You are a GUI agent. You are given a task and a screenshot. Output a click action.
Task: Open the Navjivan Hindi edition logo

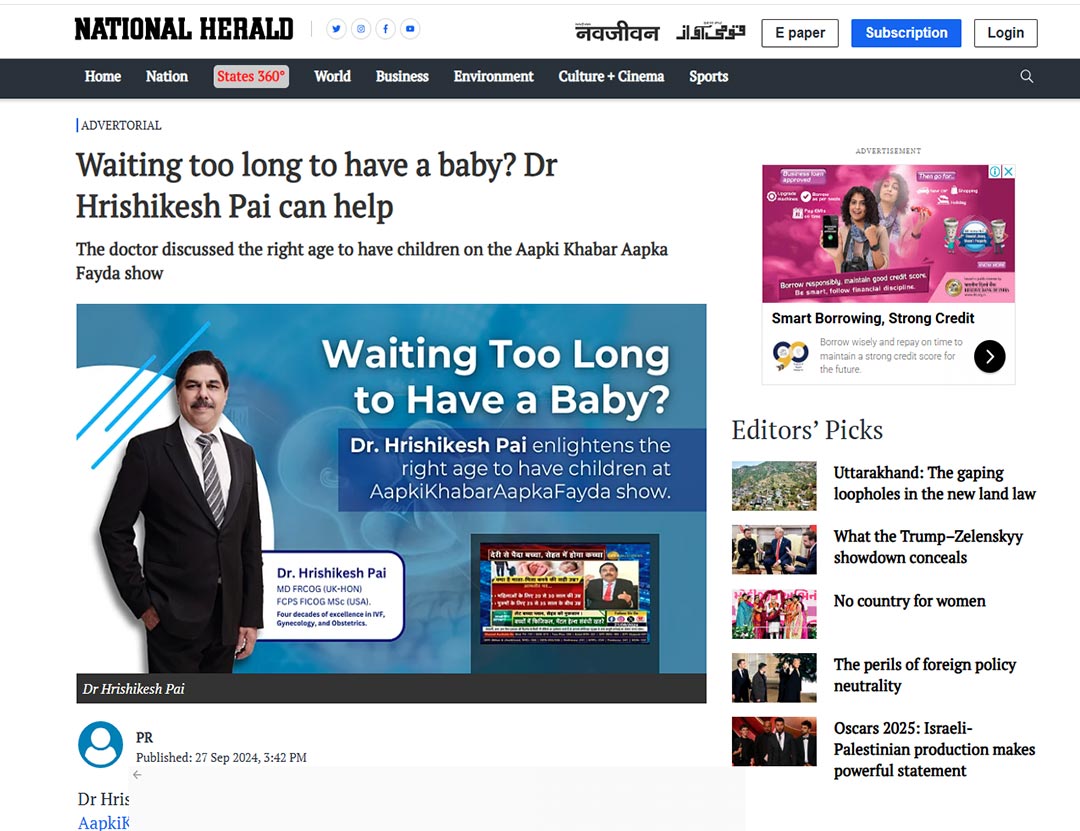tap(617, 33)
